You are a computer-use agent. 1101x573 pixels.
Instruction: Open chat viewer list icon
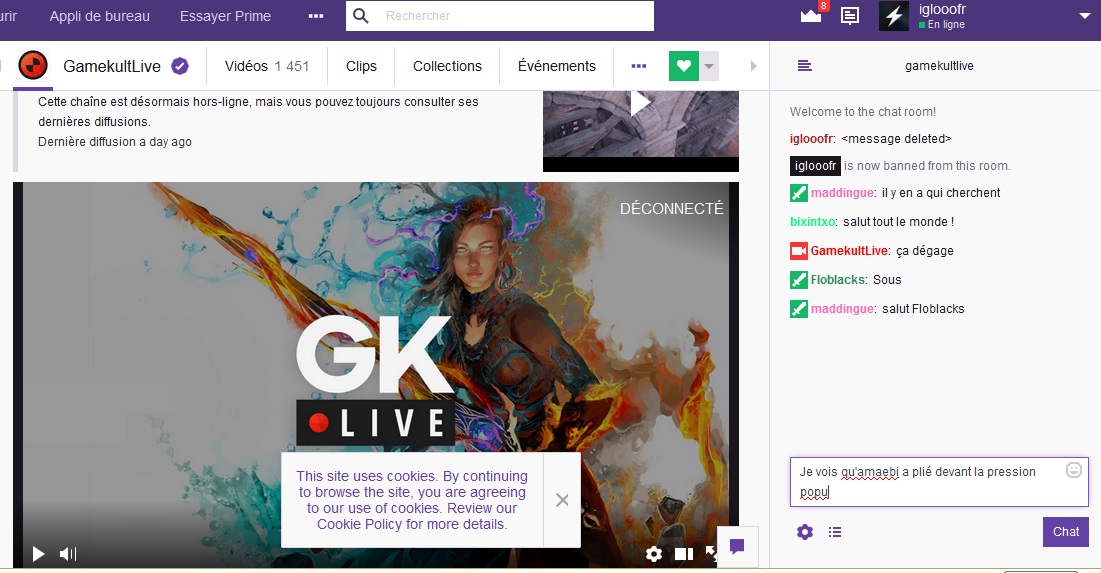[x=835, y=532]
